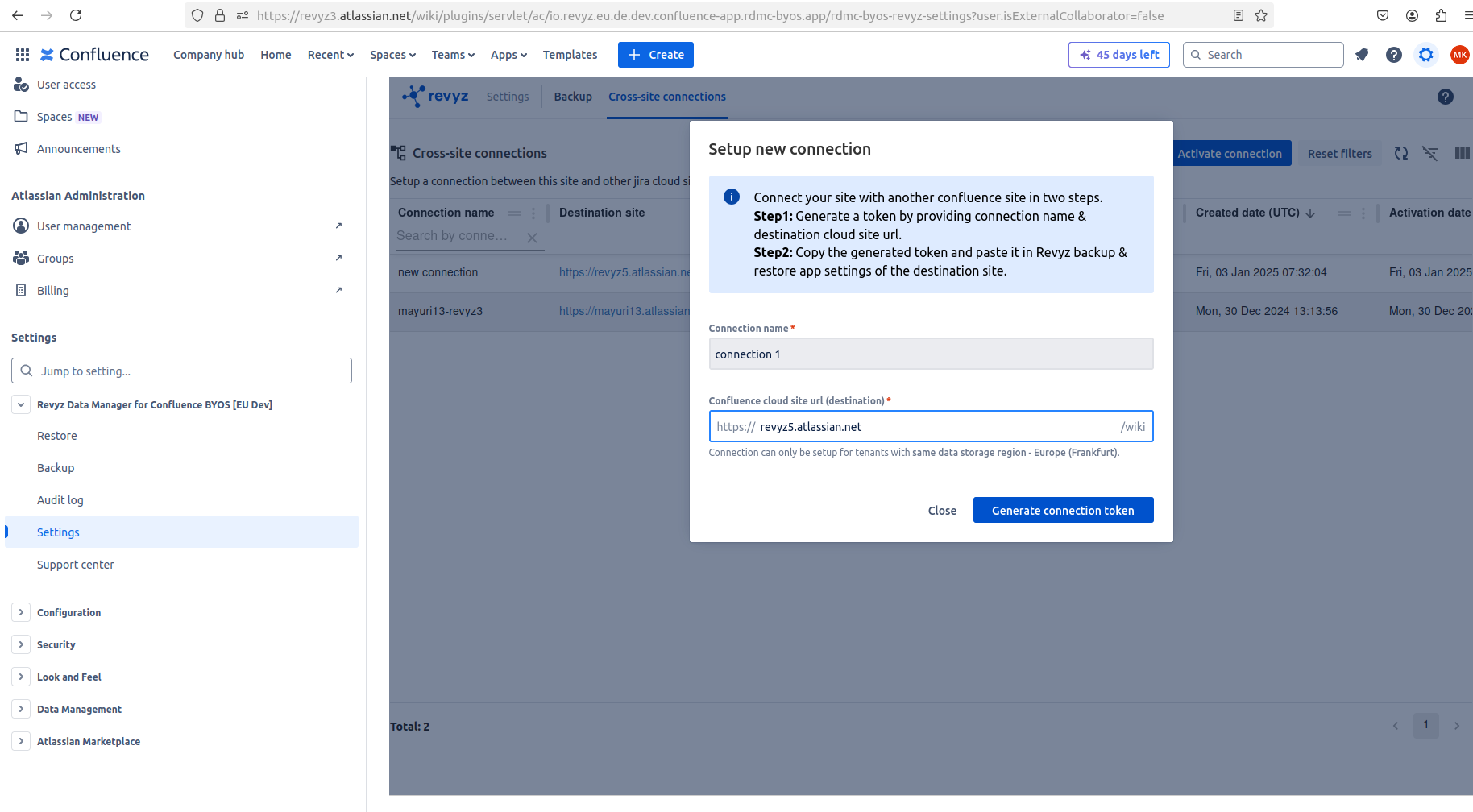Open the help question mark icon in header
The height and width of the screenshot is (812, 1473).
click(x=1394, y=55)
